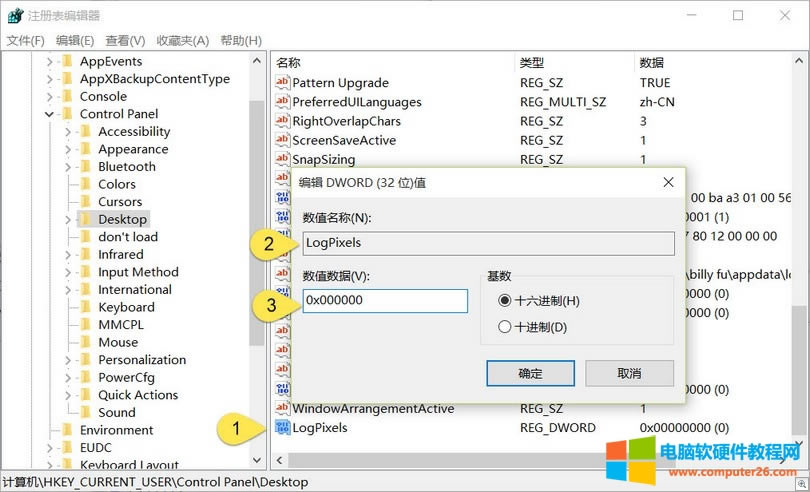
Task: Click the Colors folder icon
Action: (86, 184)
